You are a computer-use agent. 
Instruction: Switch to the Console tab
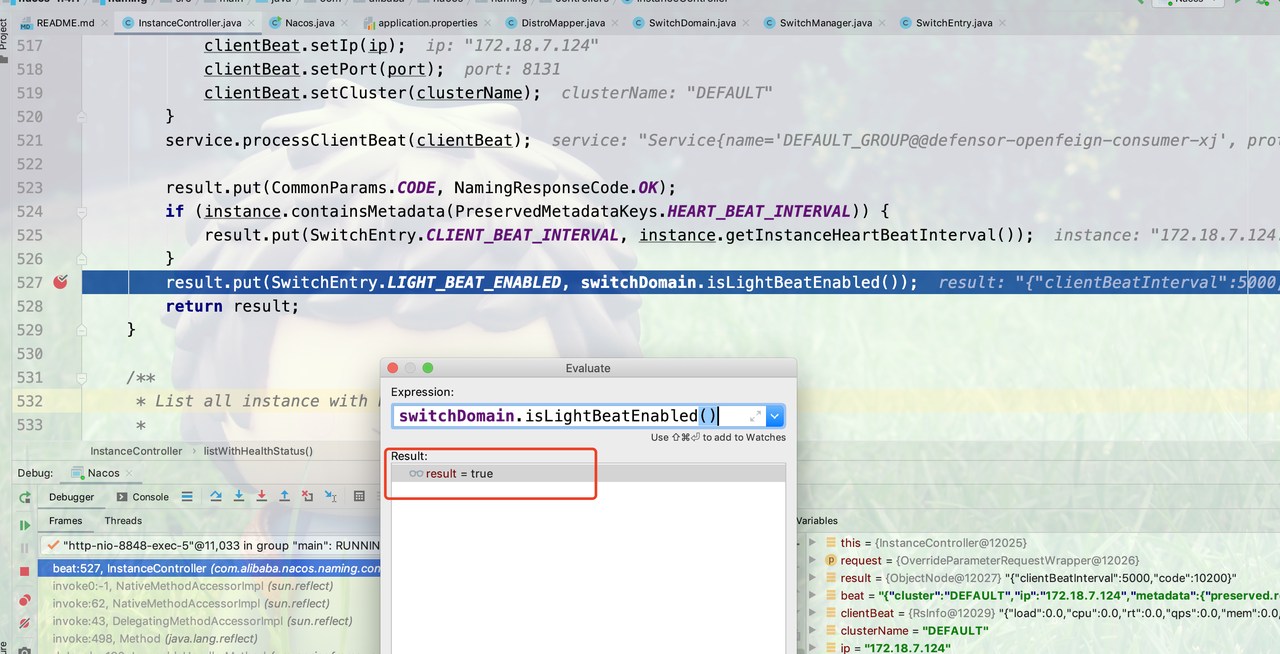click(142, 497)
